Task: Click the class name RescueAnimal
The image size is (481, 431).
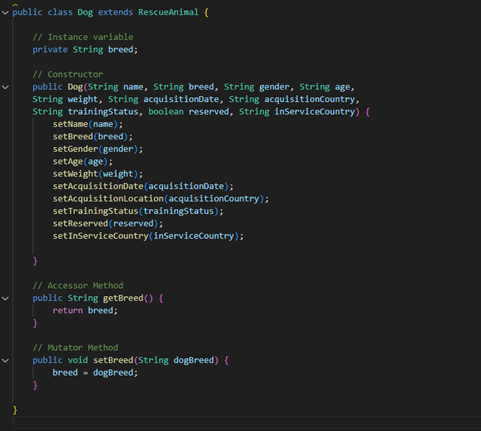Action: (168, 12)
